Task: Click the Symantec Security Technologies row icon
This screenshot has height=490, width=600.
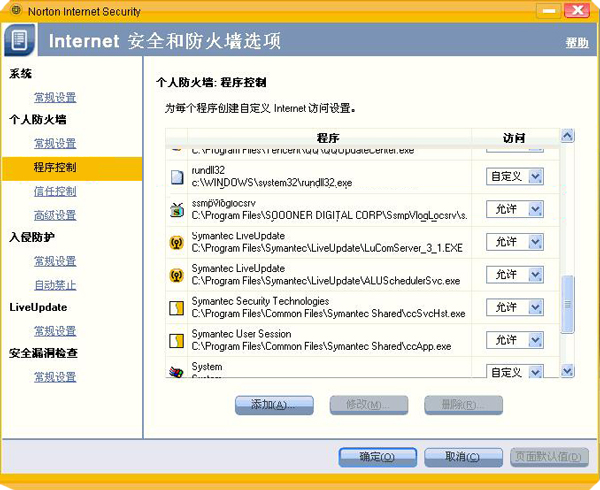Action: pyautogui.click(x=177, y=308)
